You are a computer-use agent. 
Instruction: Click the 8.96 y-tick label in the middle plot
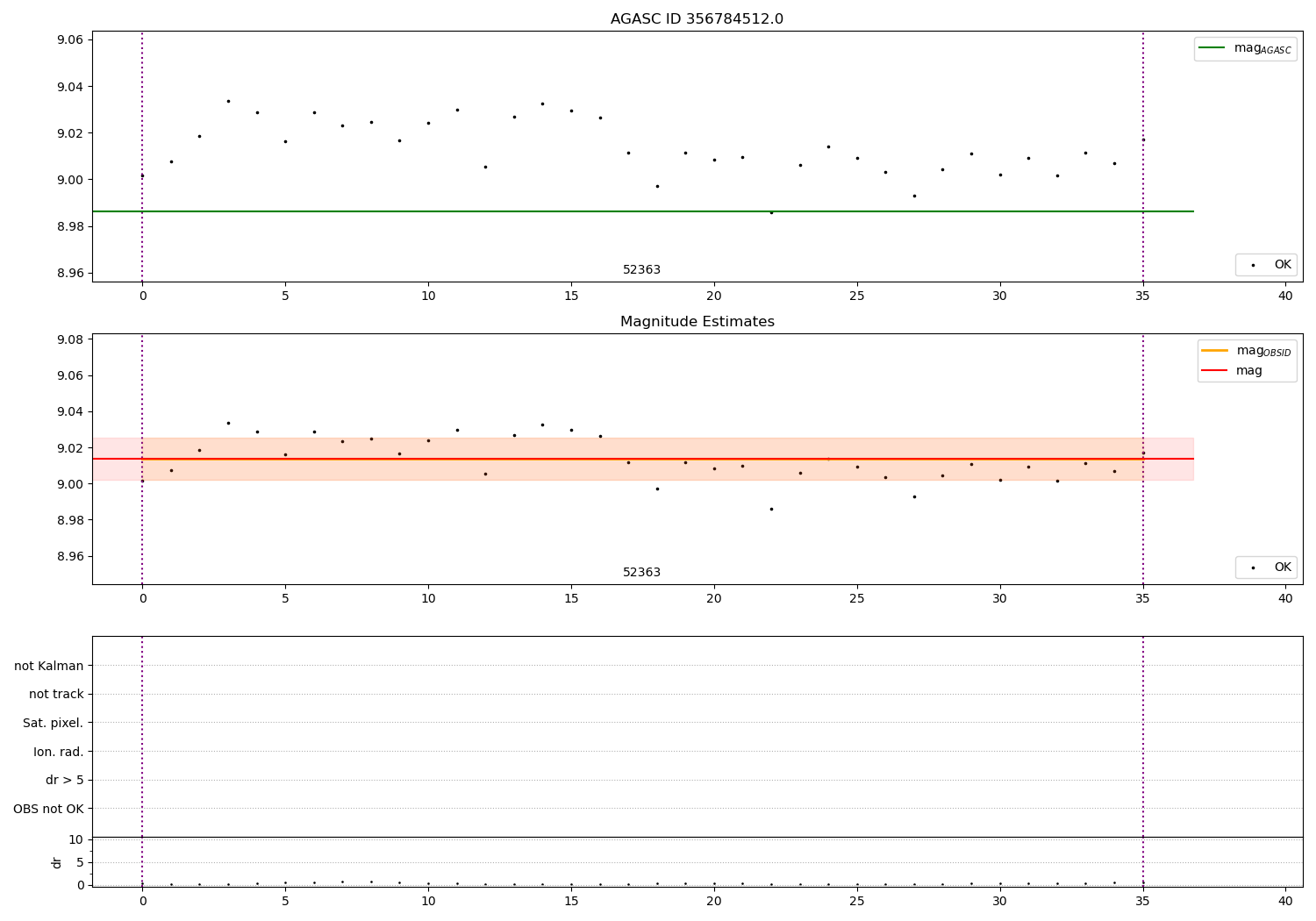[x=70, y=557]
